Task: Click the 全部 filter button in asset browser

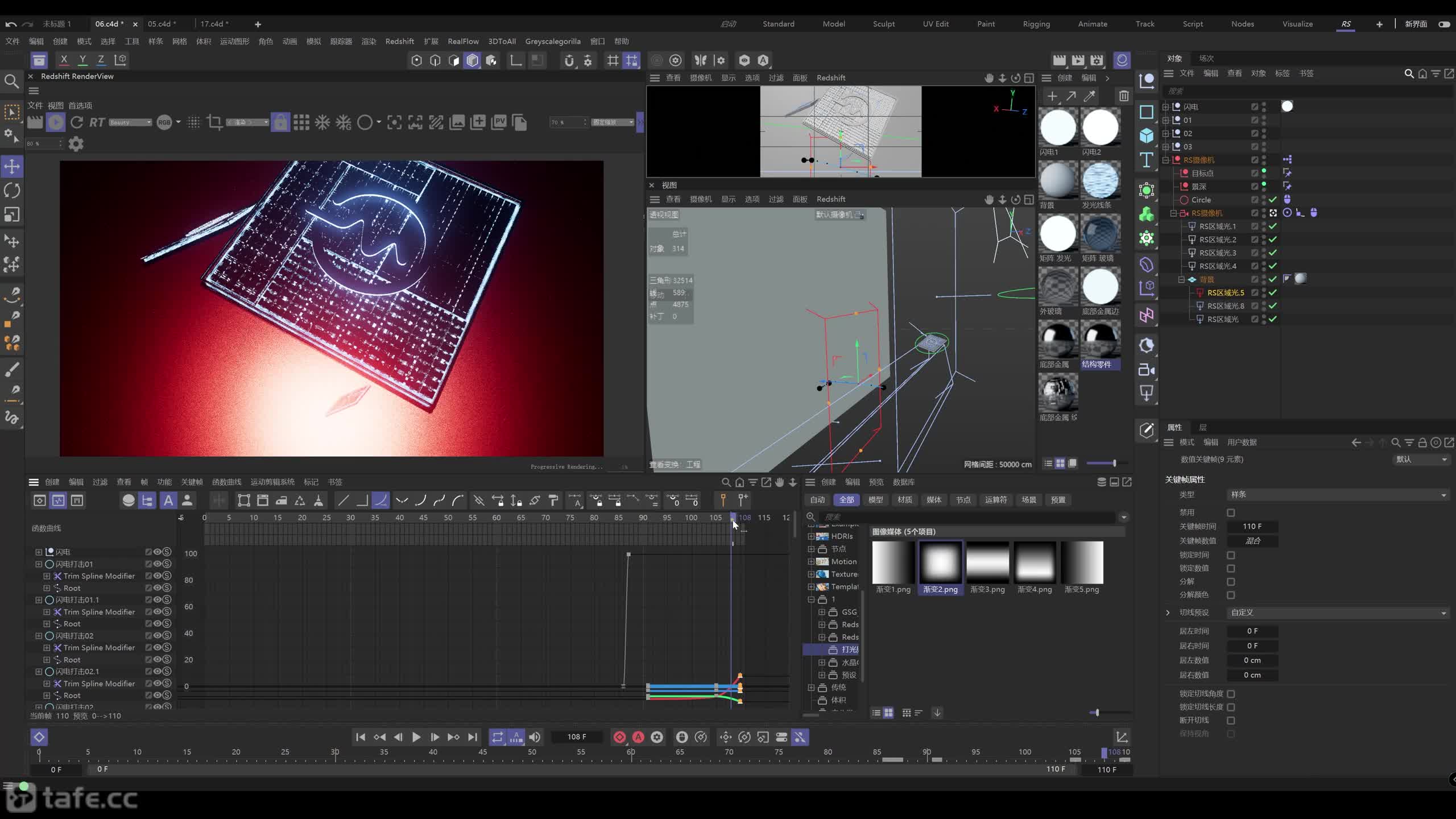Action: pyautogui.click(x=847, y=500)
